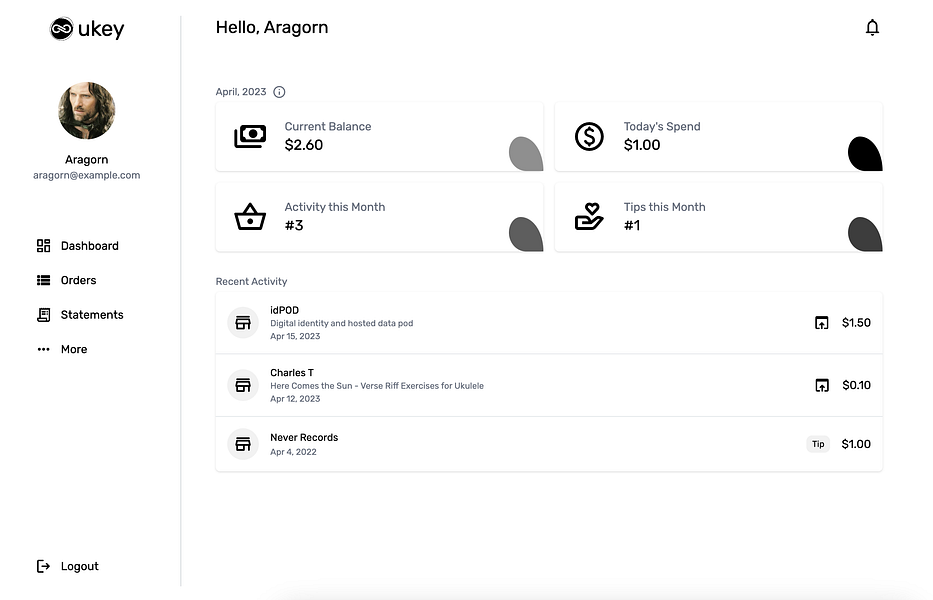Click the three-dots icon beside More

tap(43, 349)
